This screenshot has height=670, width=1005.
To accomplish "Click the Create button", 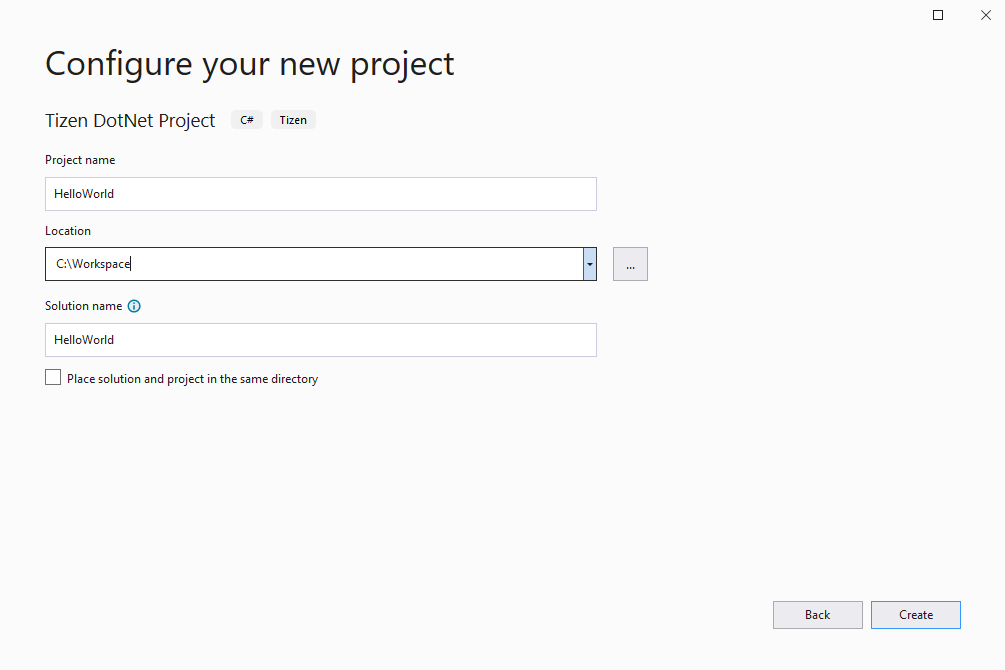I will pos(915,614).
